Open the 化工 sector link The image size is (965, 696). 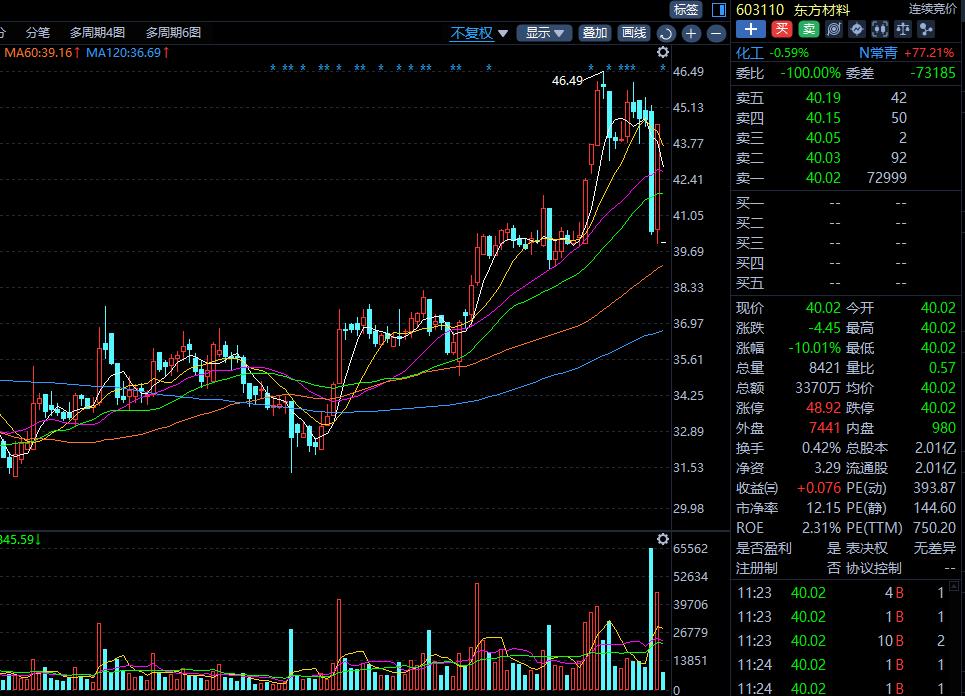click(749, 52)
